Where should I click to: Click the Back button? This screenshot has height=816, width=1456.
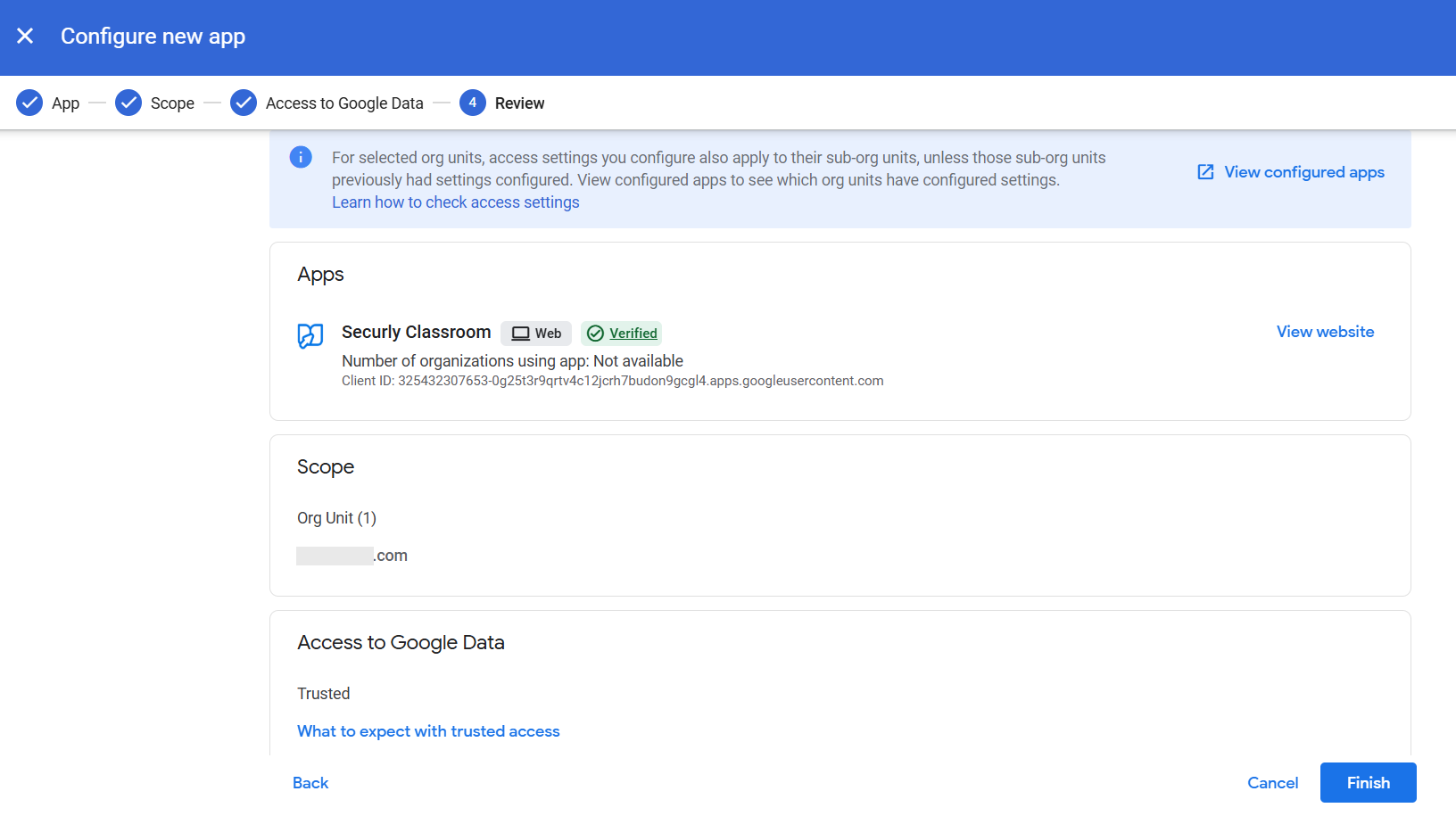coord(310,783)
